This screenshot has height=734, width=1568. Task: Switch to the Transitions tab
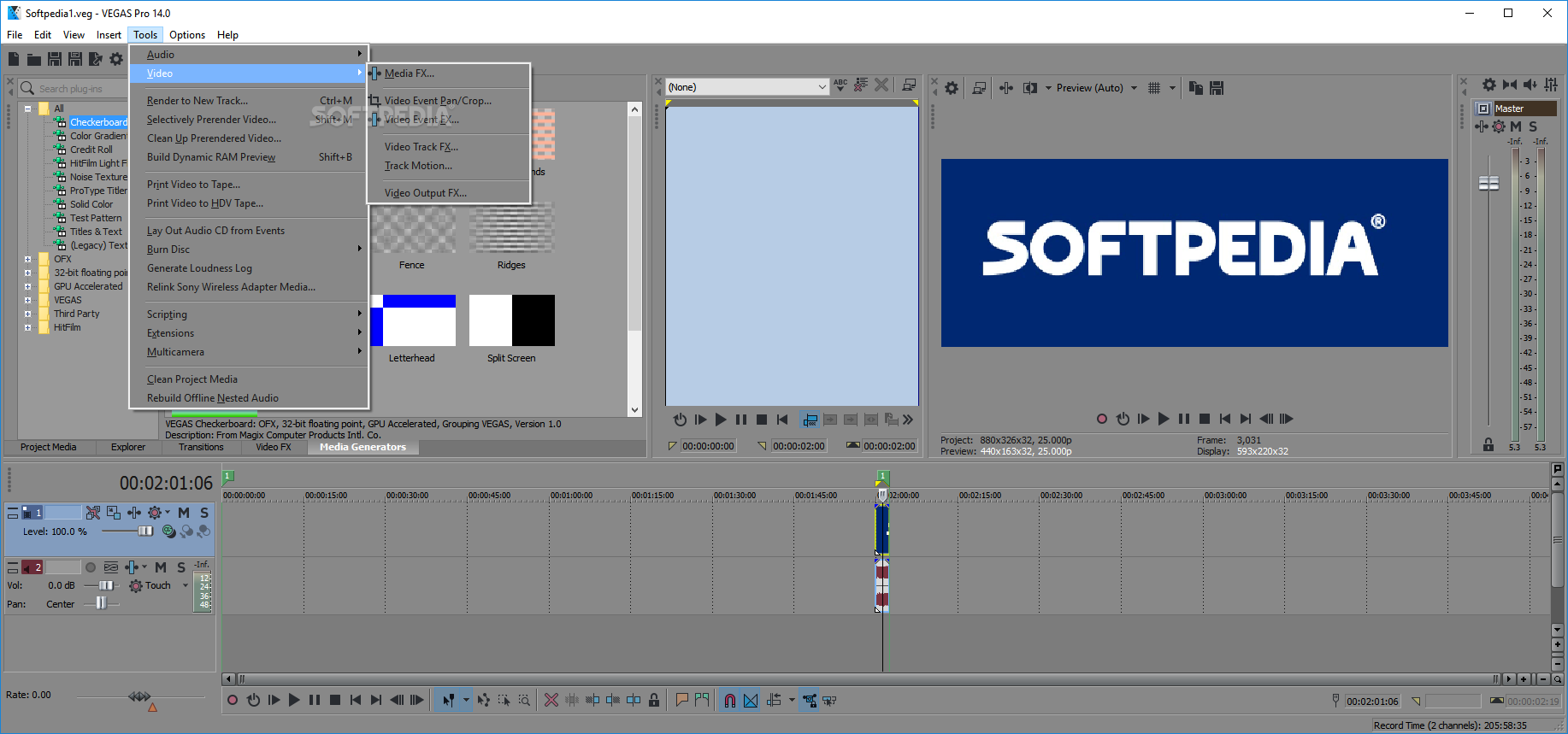tap(202, 447)
